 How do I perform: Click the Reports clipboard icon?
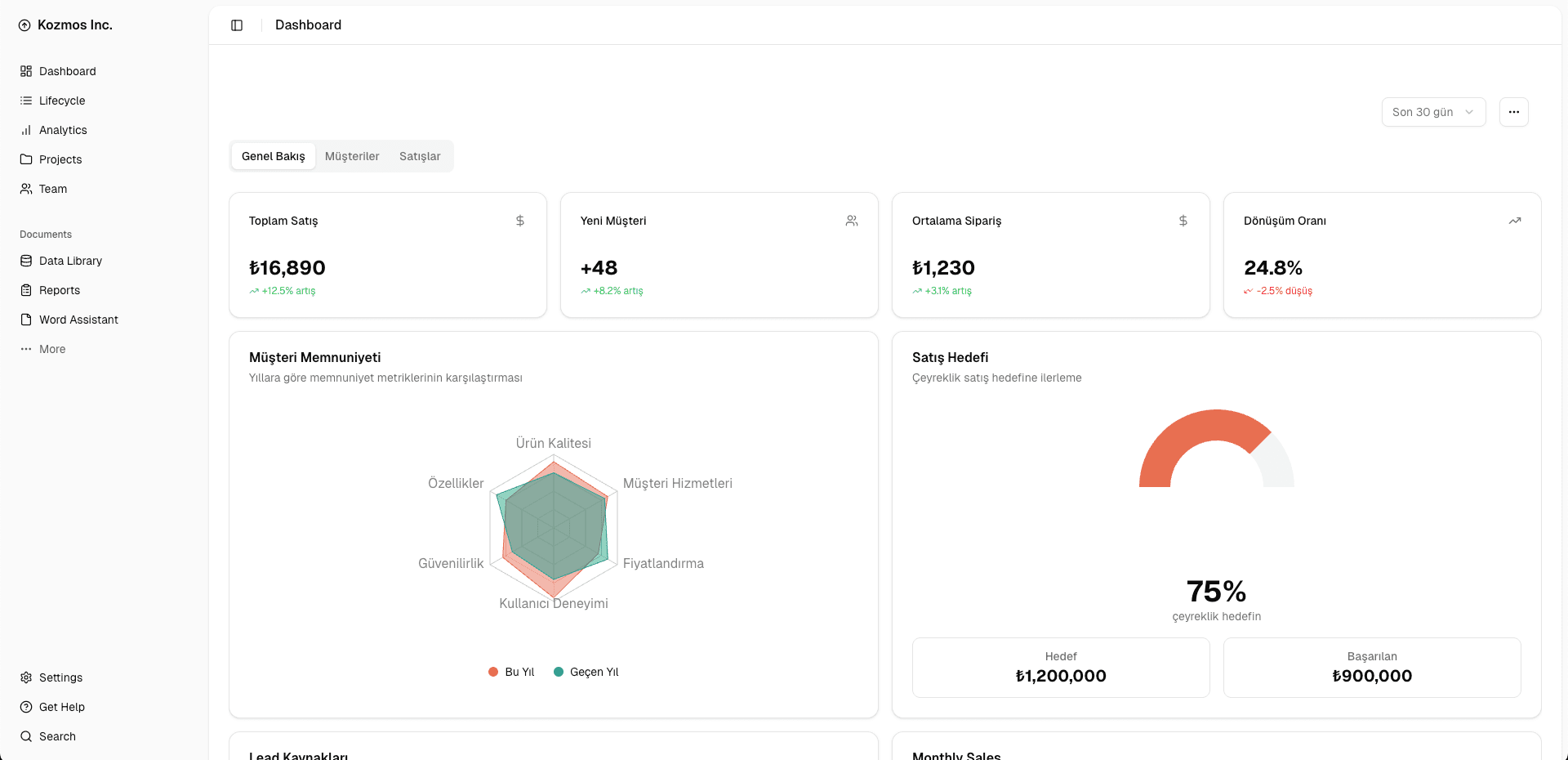tap(26, 290)
